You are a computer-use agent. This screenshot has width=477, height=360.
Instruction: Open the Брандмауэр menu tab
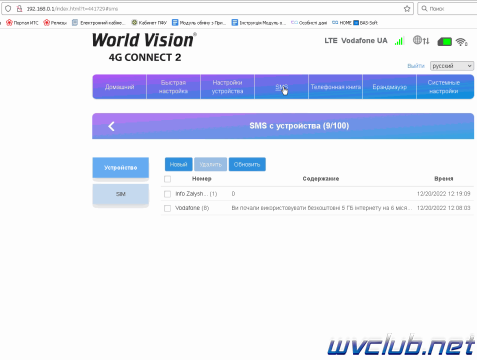(x=389, y=87)
